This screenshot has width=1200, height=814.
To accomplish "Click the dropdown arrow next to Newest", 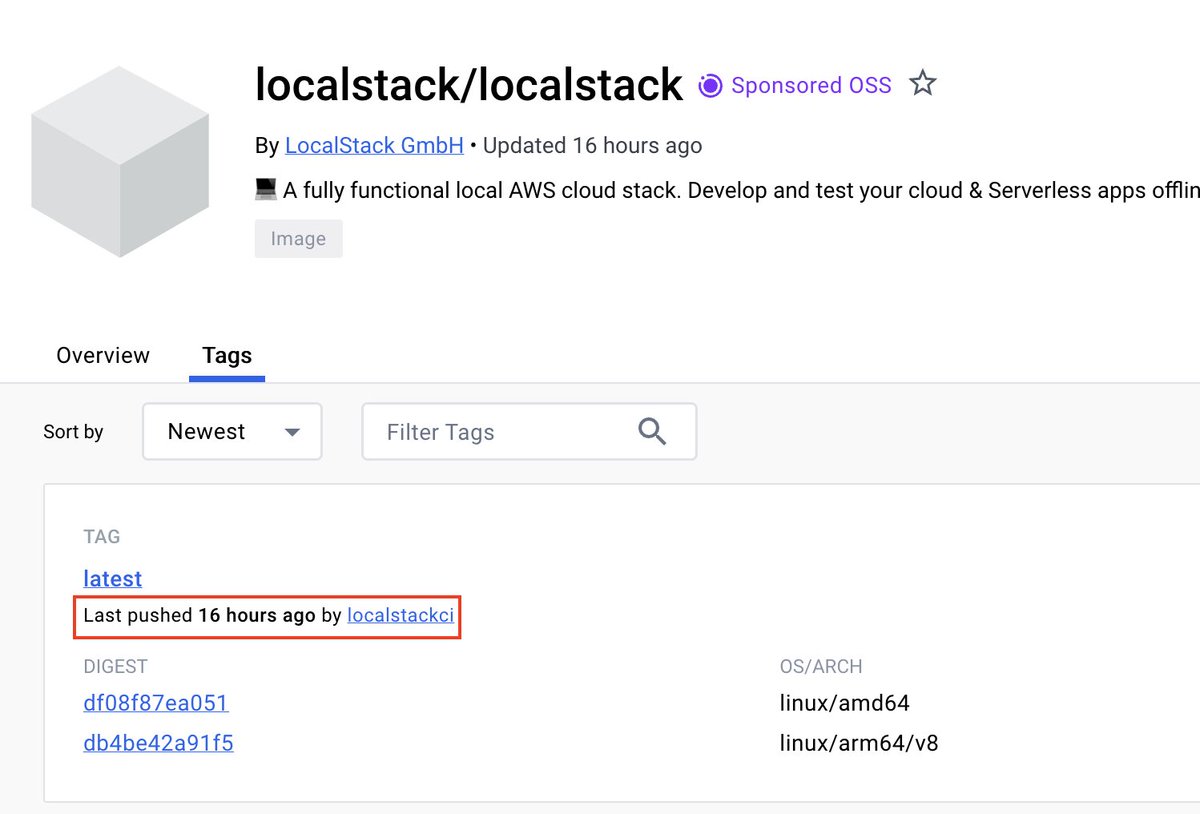I will (x=292, y=431).
